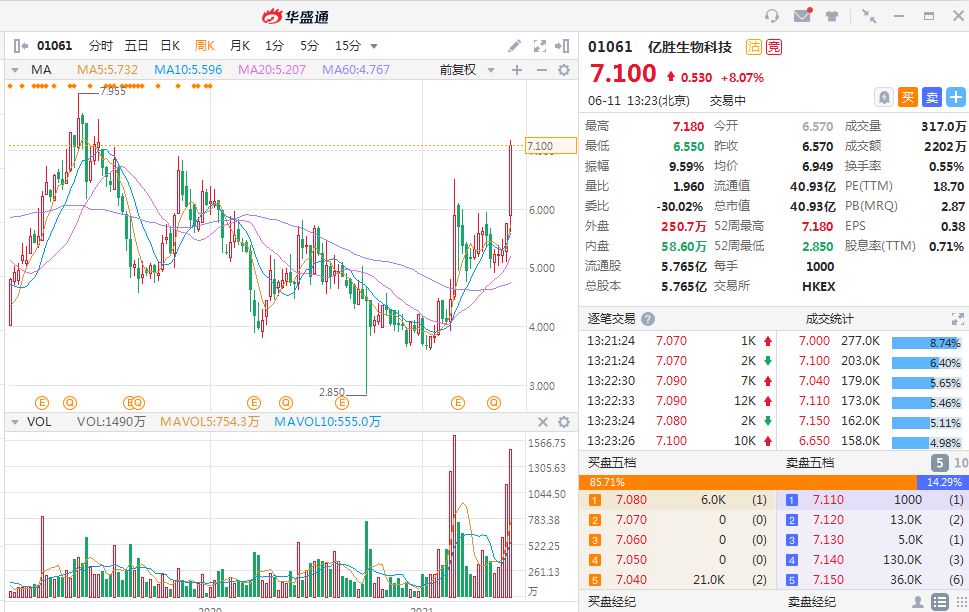
Task: Click the stock code 01061 in chart toolbar
Action: coord(54,46)
